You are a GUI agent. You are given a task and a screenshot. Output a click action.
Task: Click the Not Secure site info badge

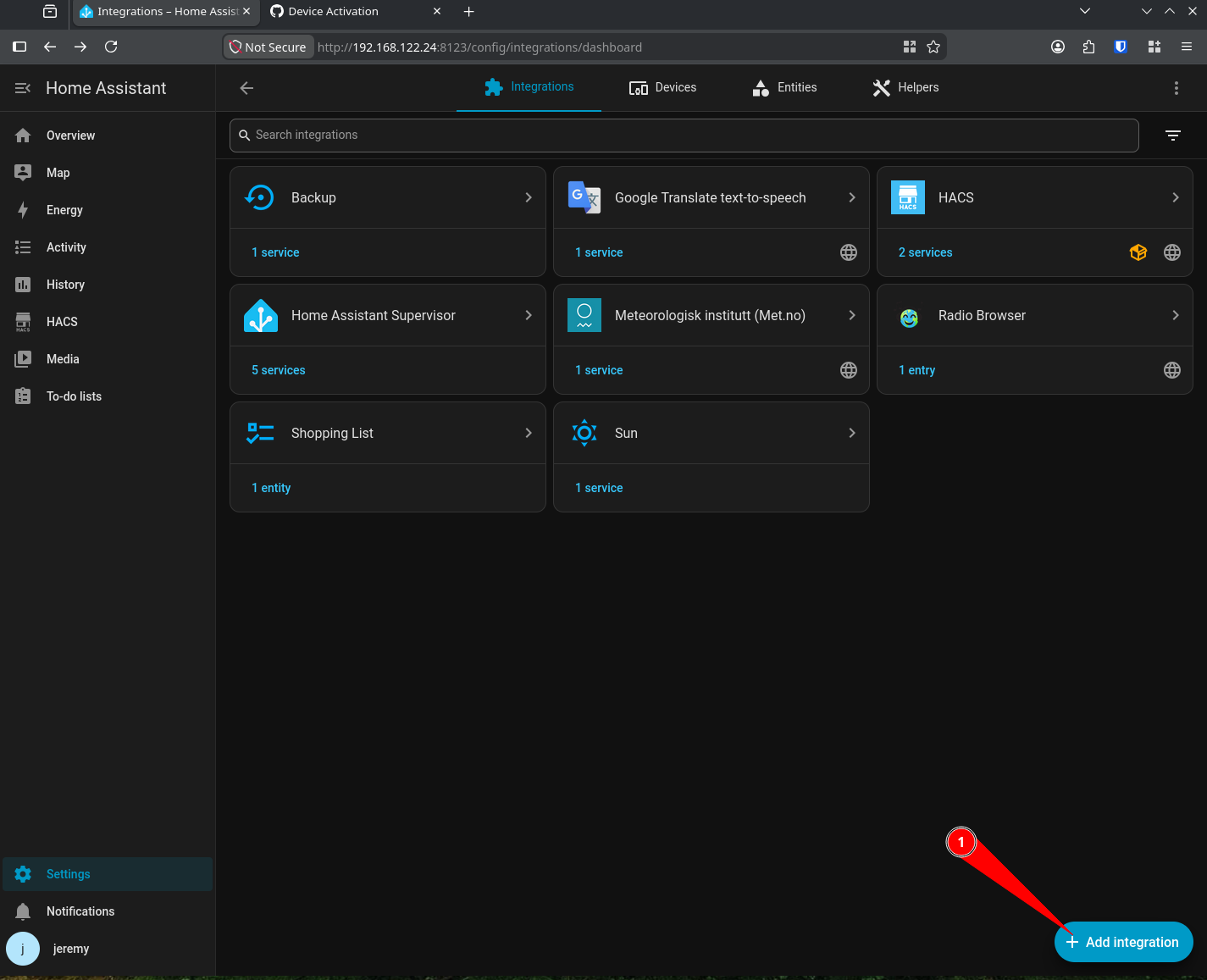click(268, 47)
